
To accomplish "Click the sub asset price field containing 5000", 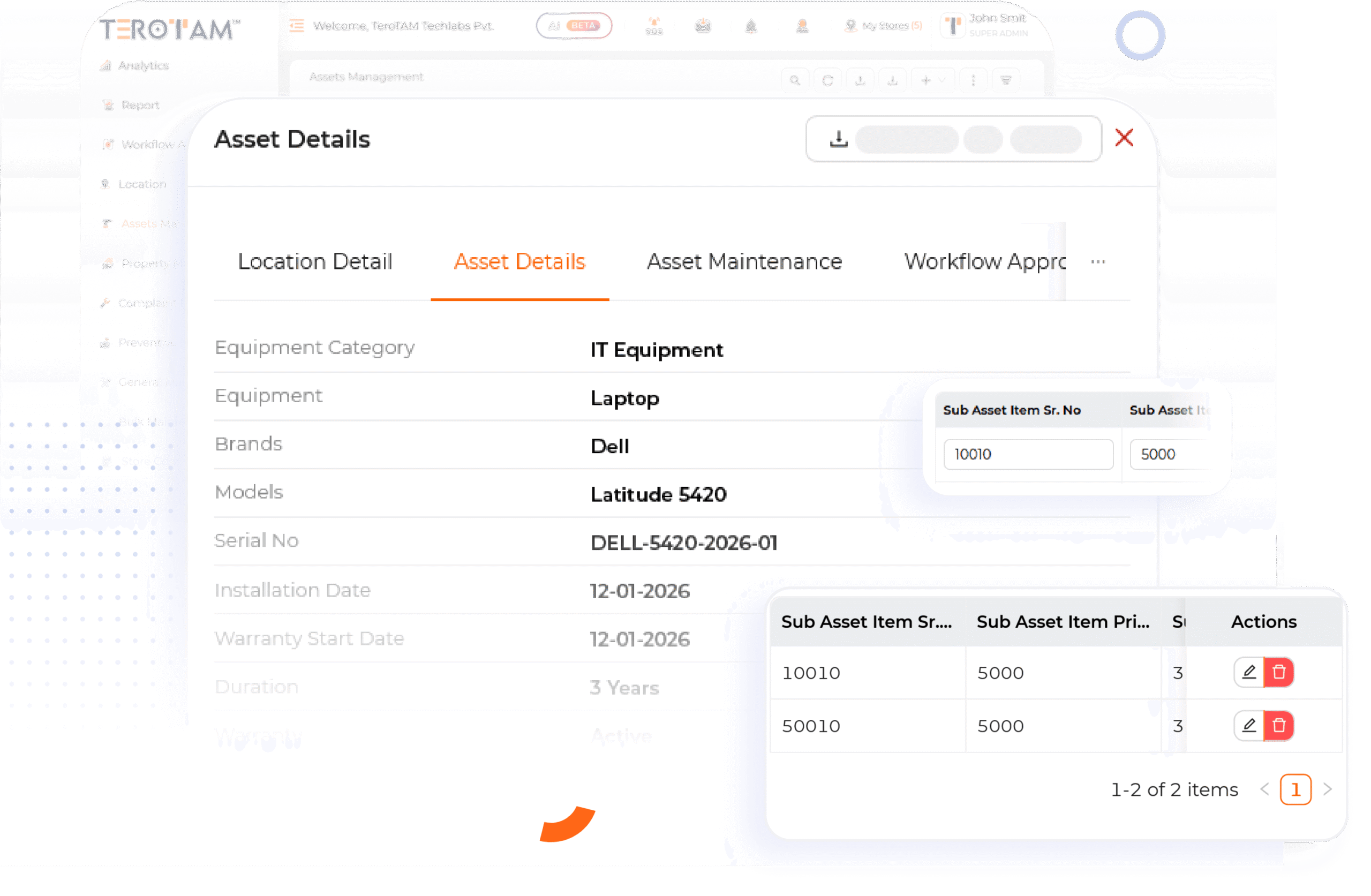I will (1170, 455).
